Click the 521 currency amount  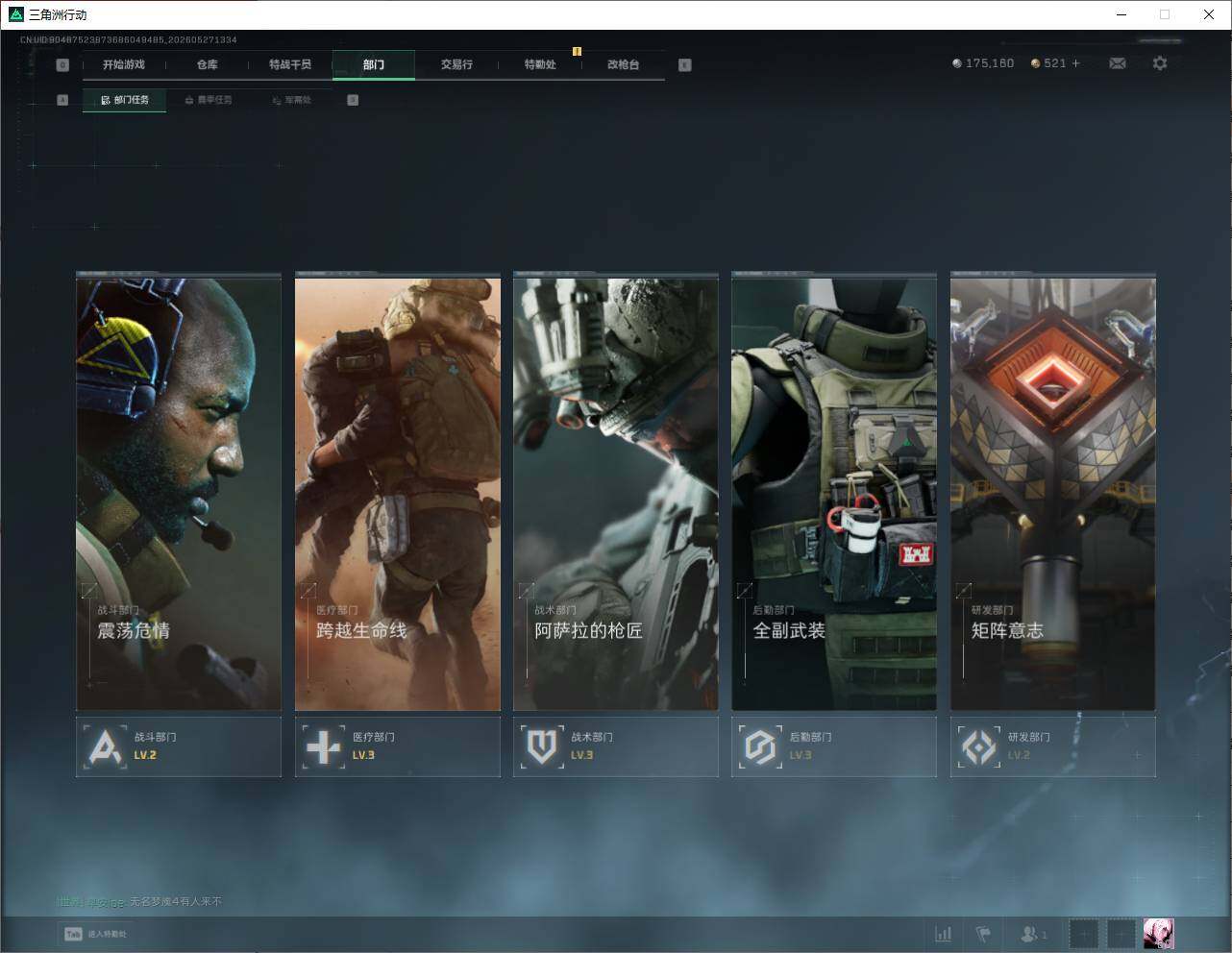[1055, 63]
